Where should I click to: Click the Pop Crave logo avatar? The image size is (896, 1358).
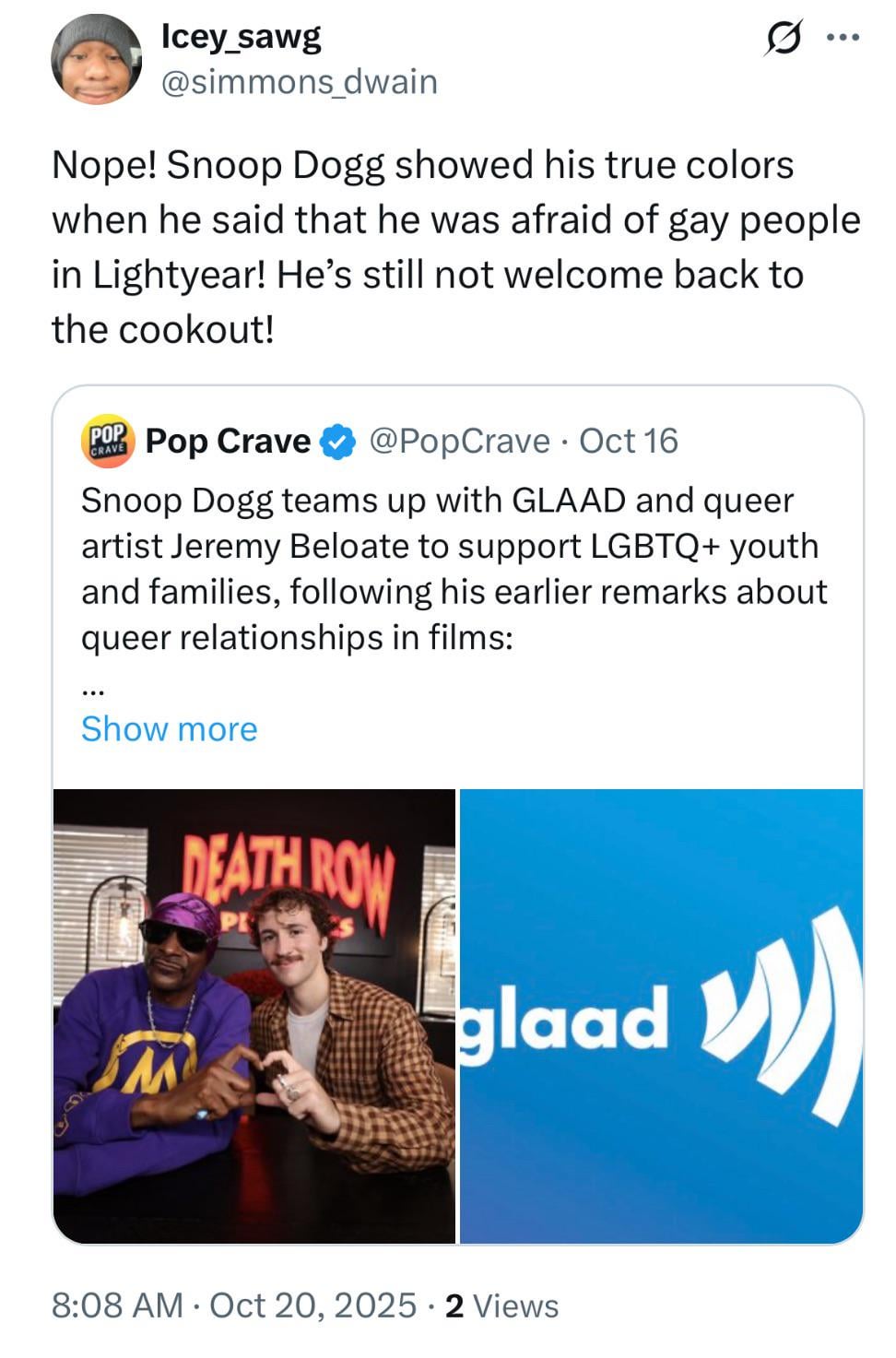click(x=110, y=440)
